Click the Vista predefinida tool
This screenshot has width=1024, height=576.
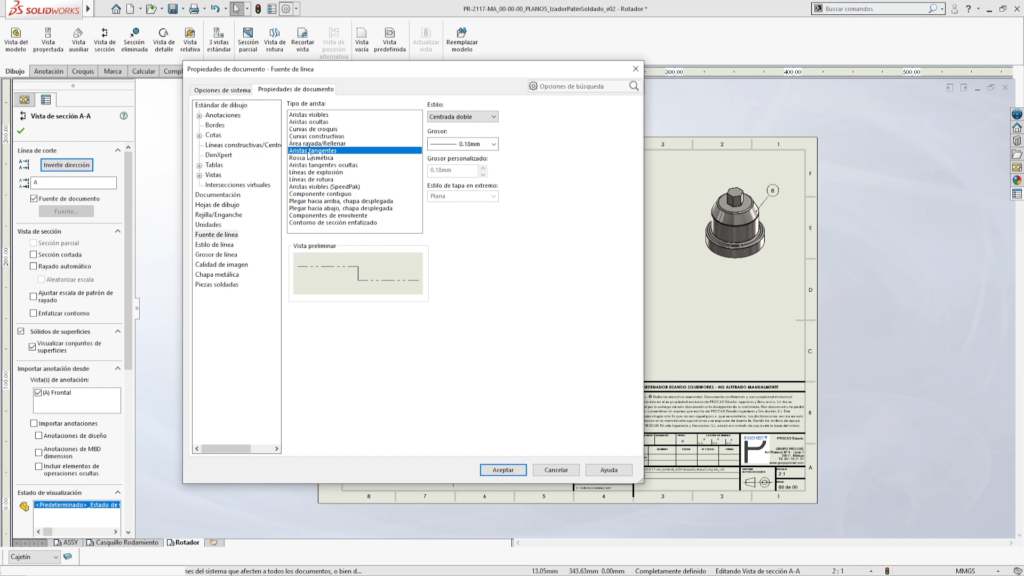[x=390, y=39]
